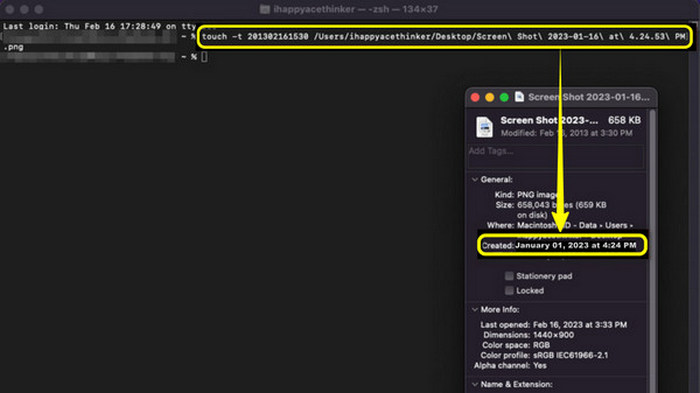Click the Size: 658,043 bytes row
The image size is (700, 393).
(x=551, y=210)
